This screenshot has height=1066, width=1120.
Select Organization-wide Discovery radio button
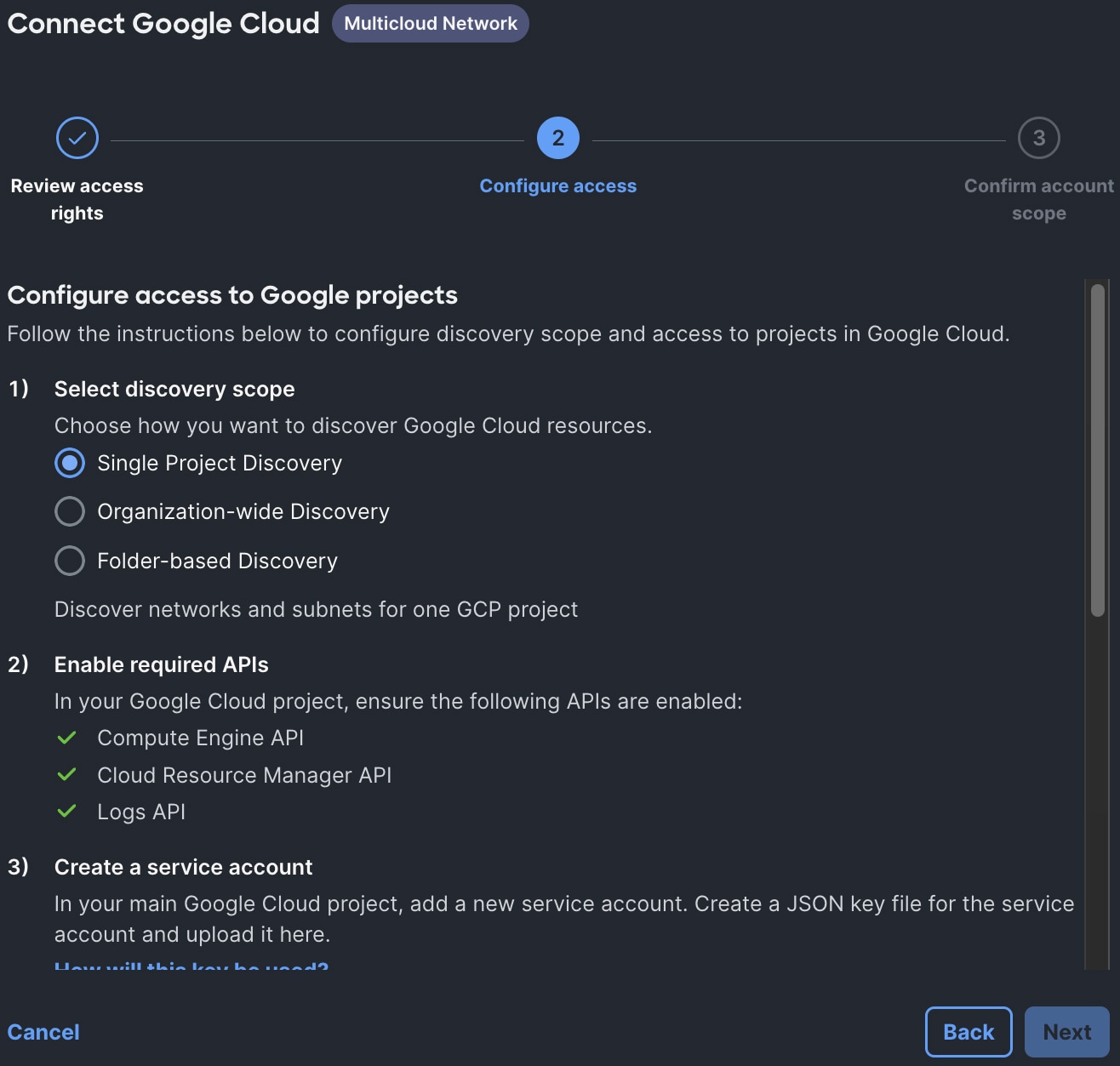coord(70,511)
